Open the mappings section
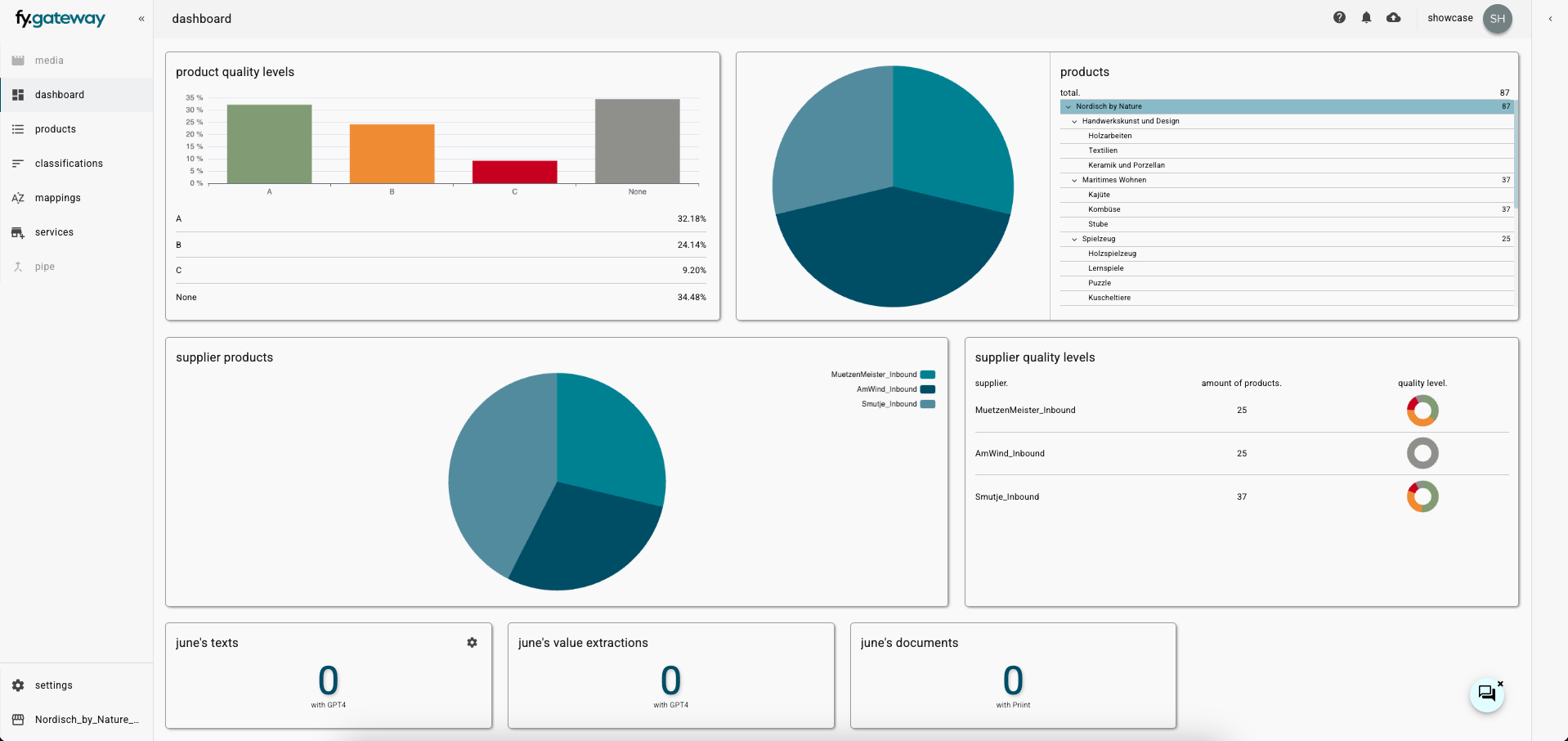1568x741 pixels. 58,197
